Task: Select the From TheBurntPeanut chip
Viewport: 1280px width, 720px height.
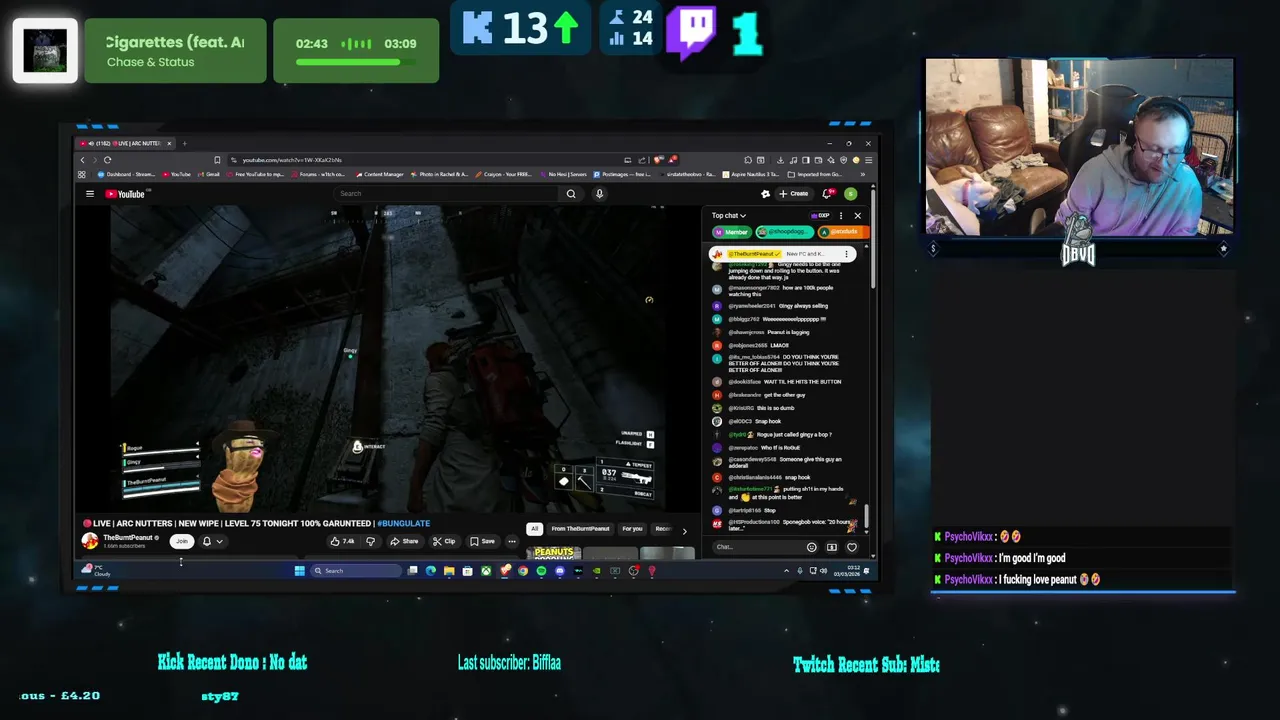Action: (x=580, y=529)
